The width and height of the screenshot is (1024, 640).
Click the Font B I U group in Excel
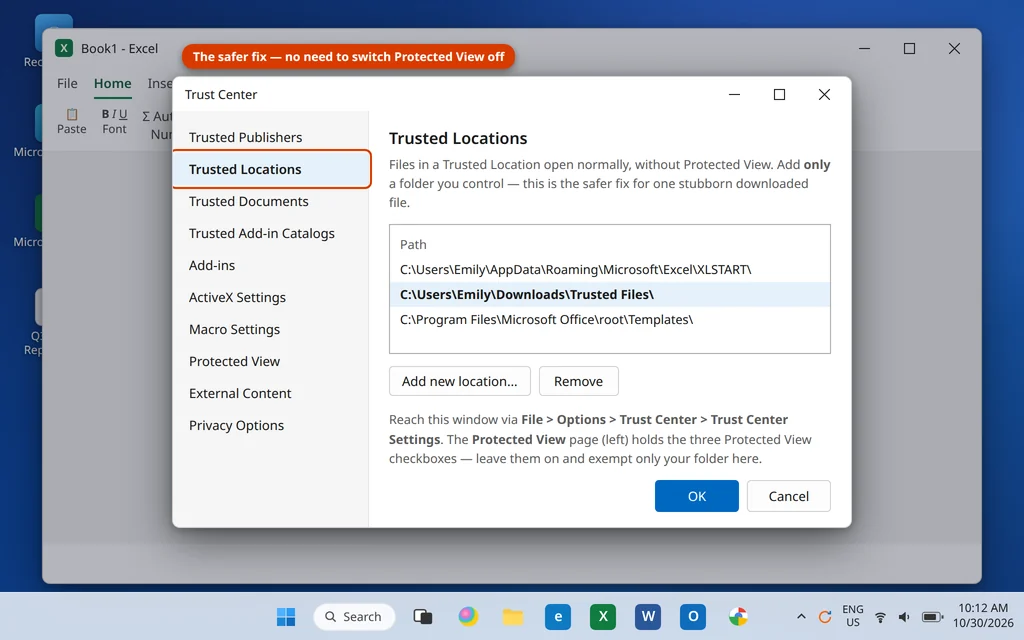114,121
